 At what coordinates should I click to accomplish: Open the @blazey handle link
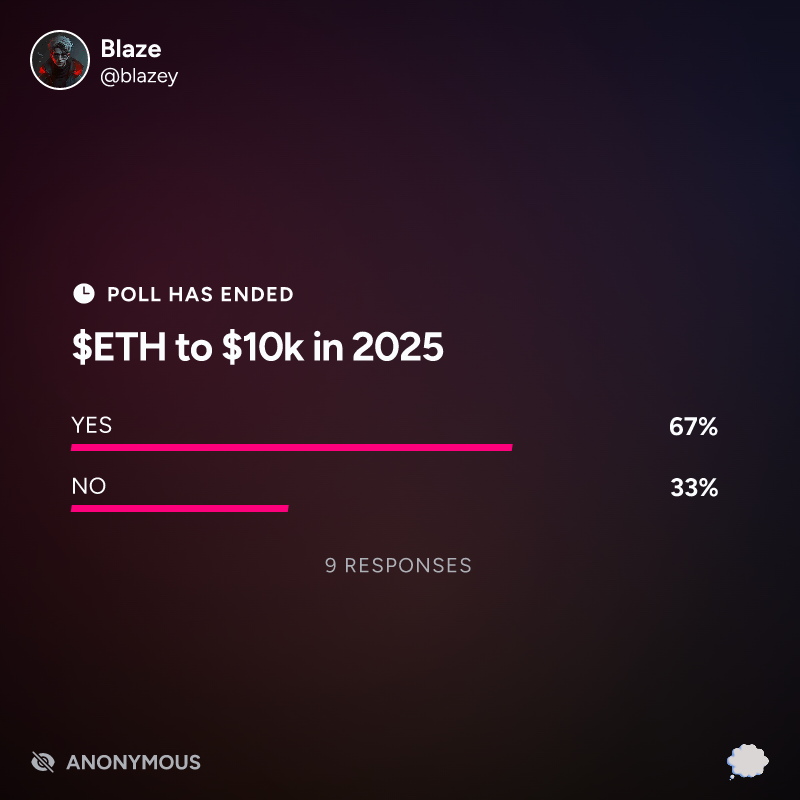click(139, 77)
